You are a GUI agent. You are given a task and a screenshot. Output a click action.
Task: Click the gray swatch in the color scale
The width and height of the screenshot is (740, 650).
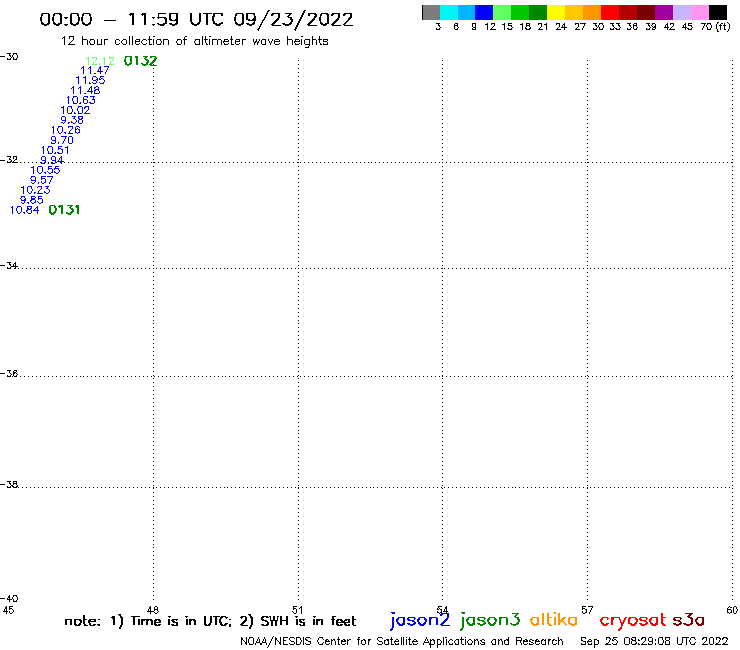click(431, 12)
